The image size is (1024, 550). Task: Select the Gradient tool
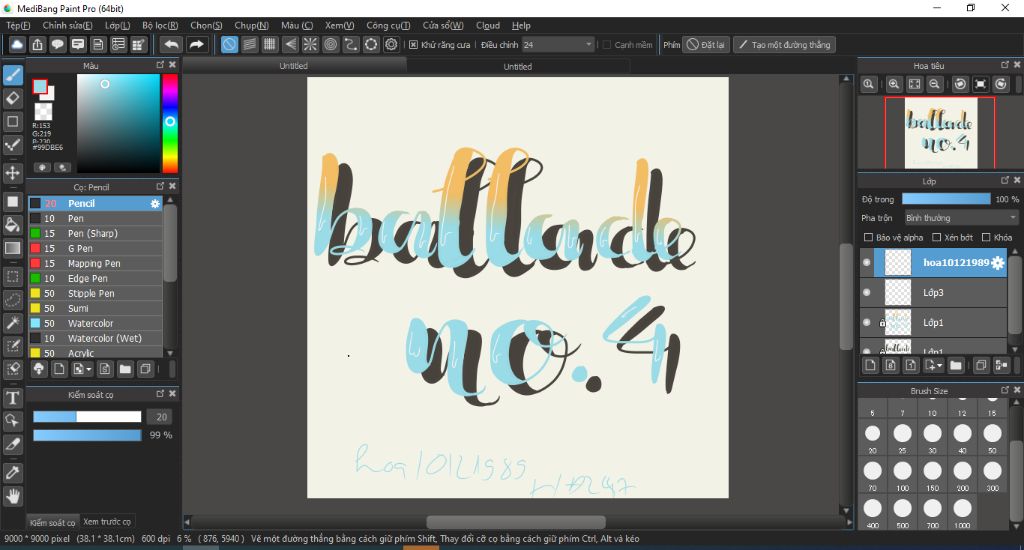[x=12, y=248]
